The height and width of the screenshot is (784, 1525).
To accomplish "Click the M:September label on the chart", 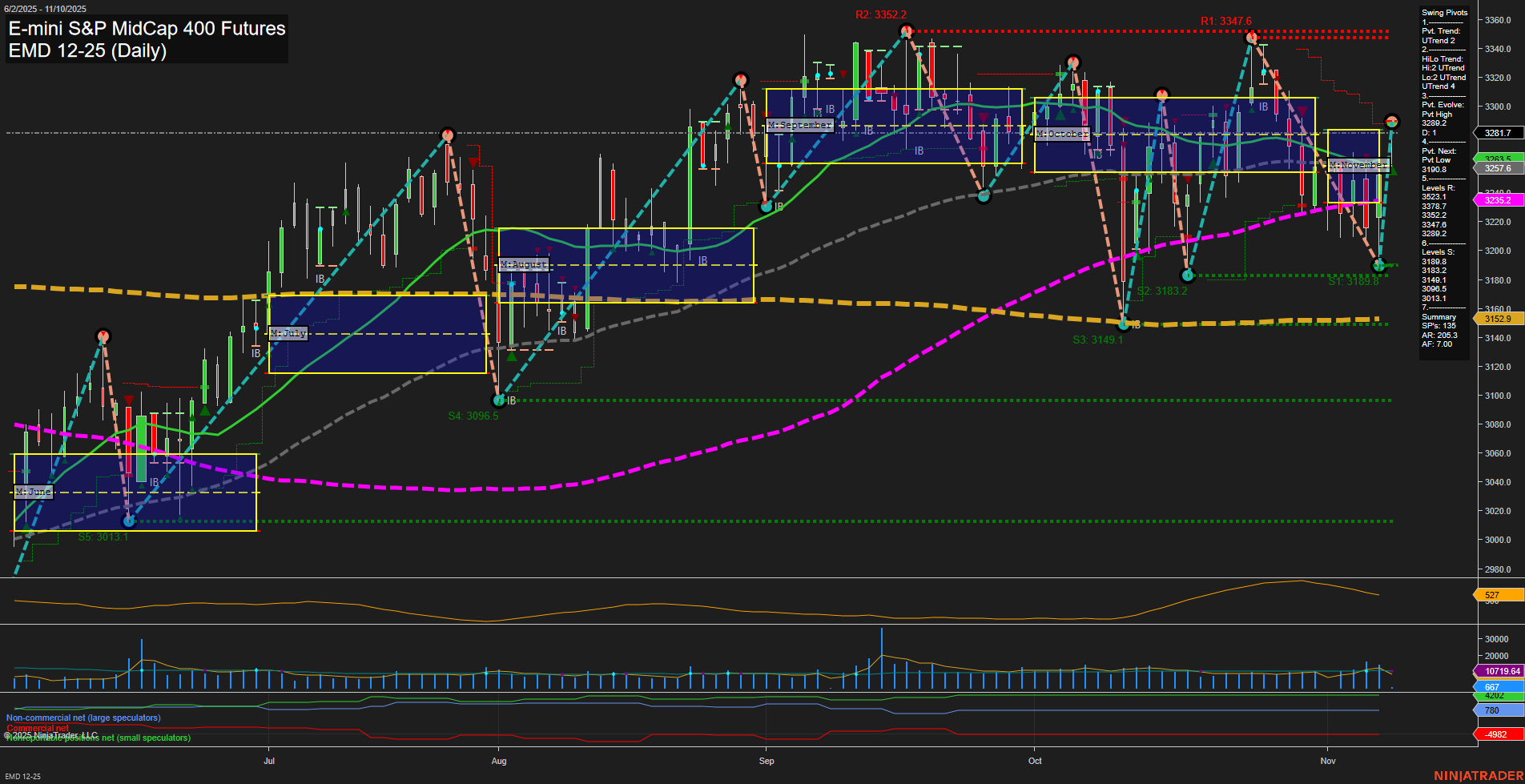I will point(799,125).
